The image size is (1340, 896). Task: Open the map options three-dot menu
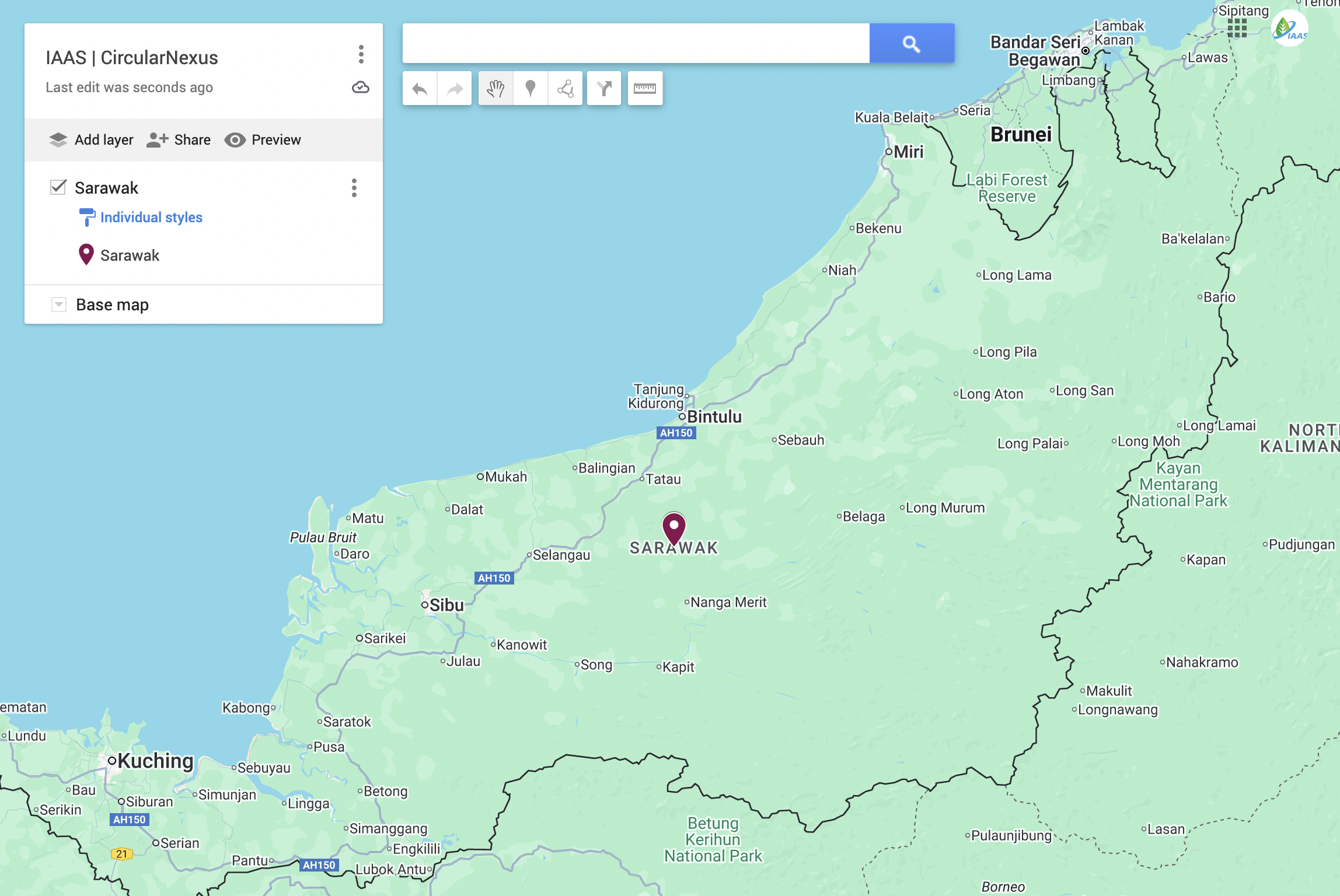click(361, 55)
